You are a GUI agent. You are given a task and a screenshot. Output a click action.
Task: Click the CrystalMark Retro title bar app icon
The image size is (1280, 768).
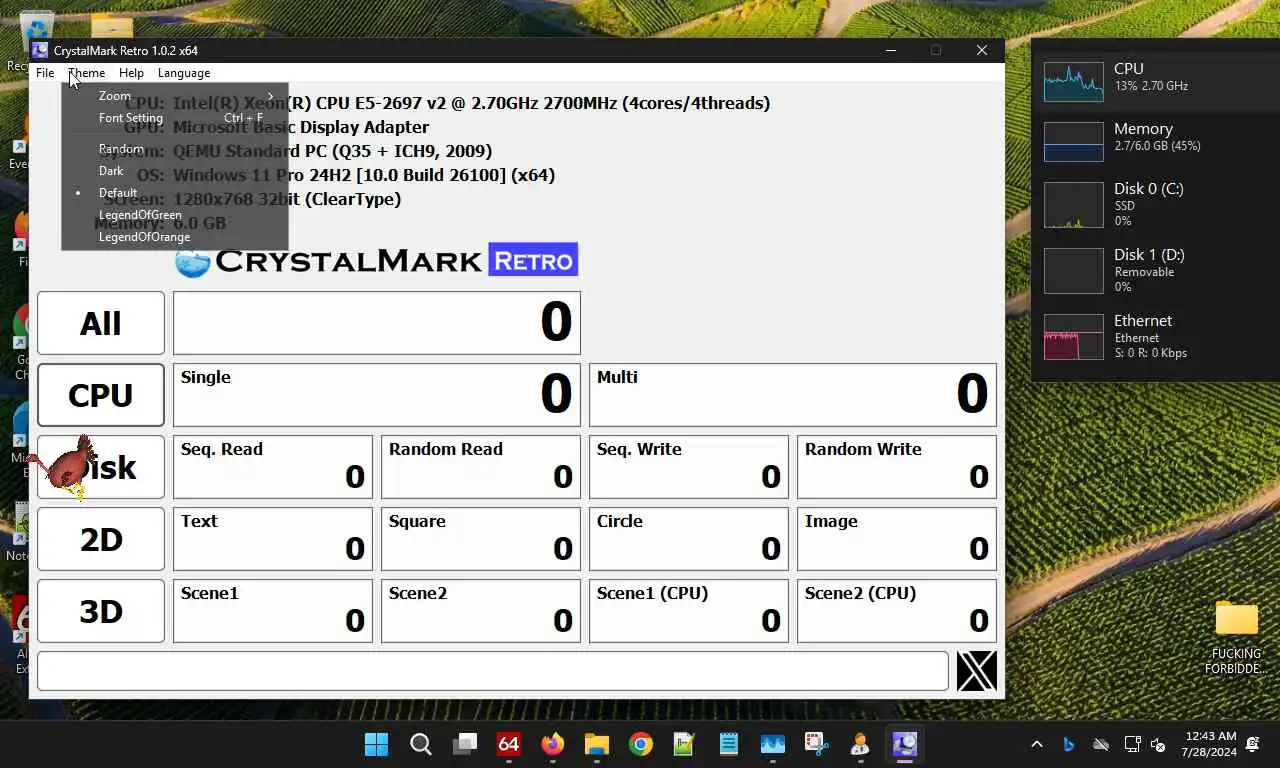coord(40,50)
